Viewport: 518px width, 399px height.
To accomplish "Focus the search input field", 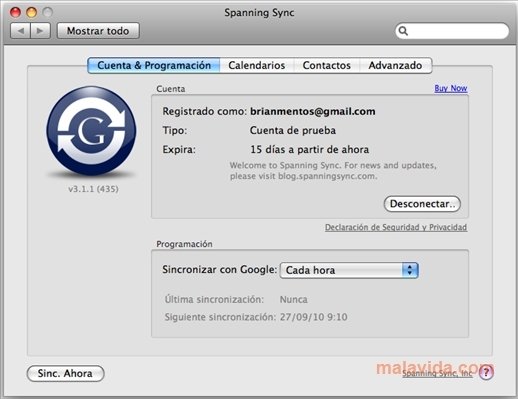I will pyautogui.click(x=452, y=31).
